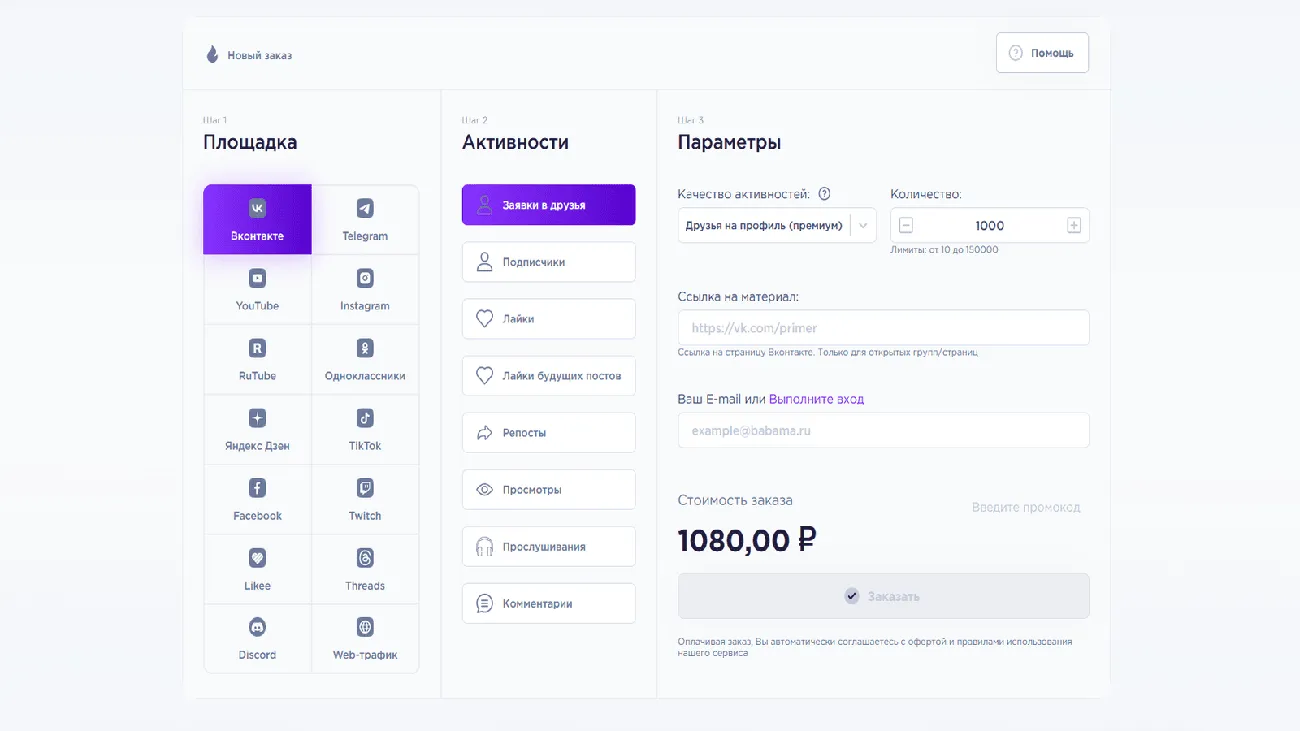Image resolution: width=1300 pixels, height=731 pixels.
Task: Decrease quantity with the minus button
Action: click(x=906, y=226)
